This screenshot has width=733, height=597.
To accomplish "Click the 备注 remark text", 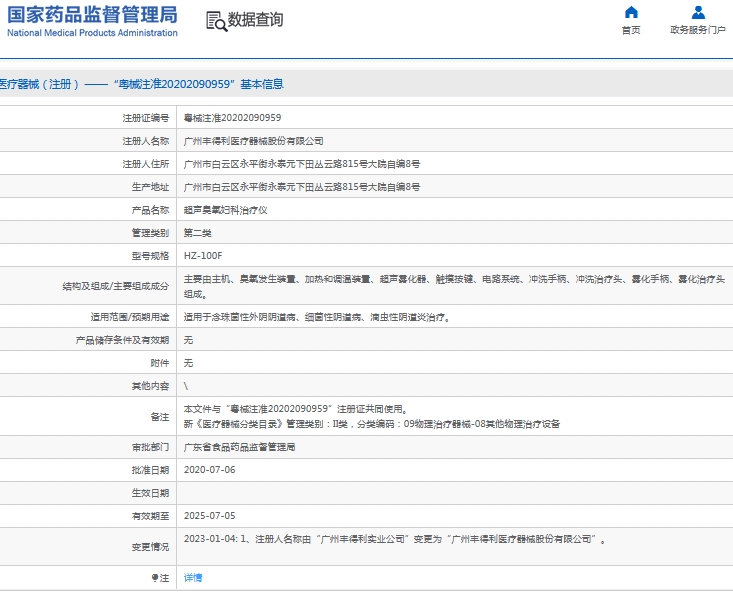I will click(x=372, y=417).
